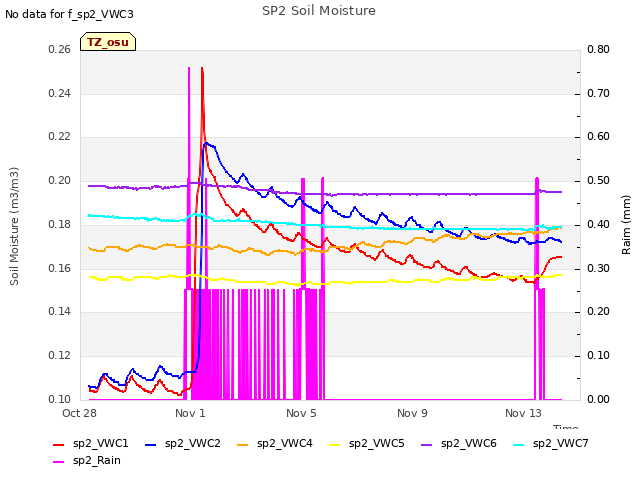Click the cyan sp2_VWC7 legend swatch

tap(518, 445)
